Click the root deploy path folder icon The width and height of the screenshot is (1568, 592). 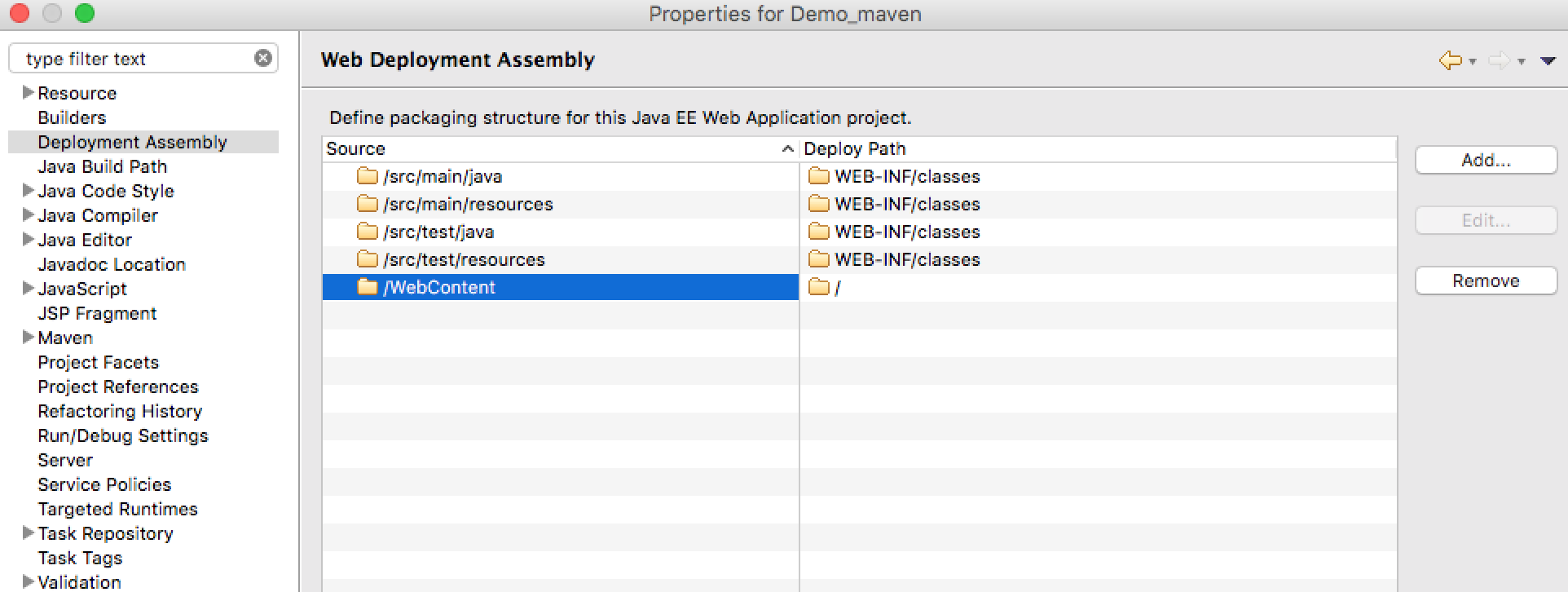point(818,287)
